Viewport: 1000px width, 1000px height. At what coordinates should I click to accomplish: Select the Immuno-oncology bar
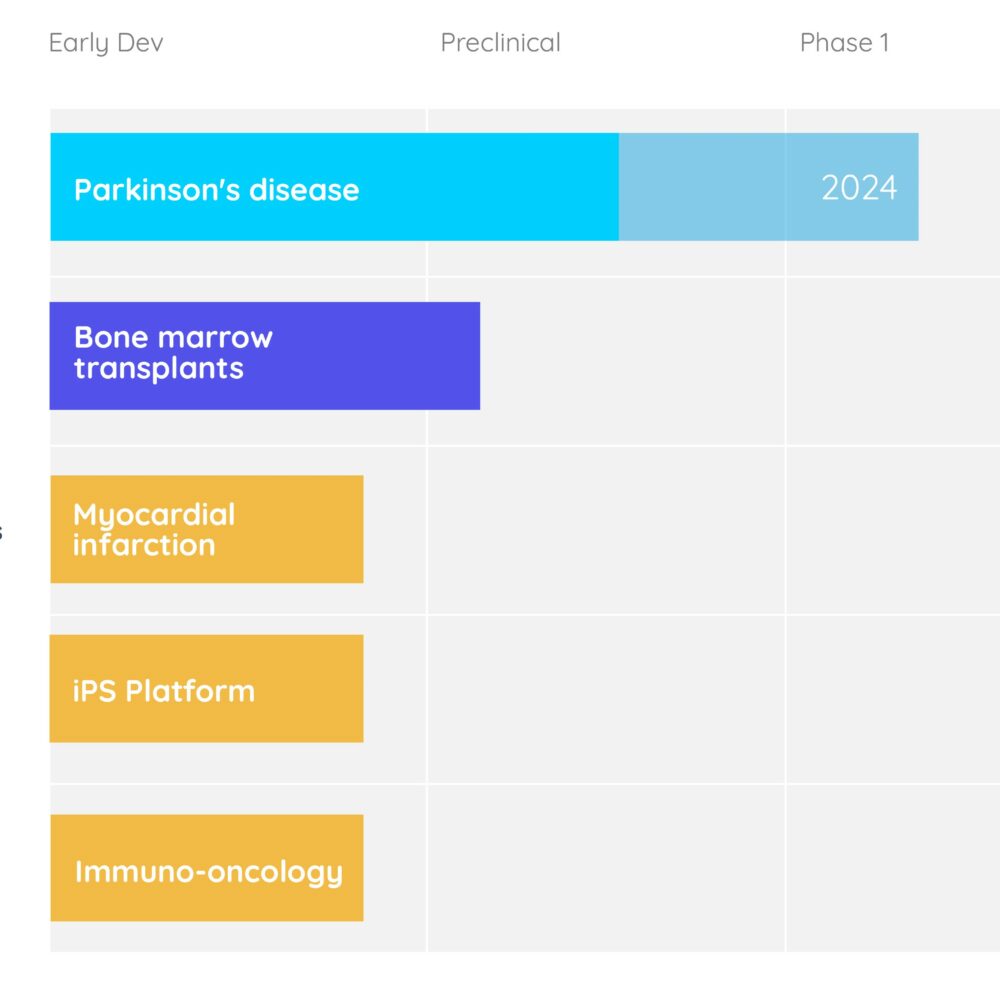(207, 868)
